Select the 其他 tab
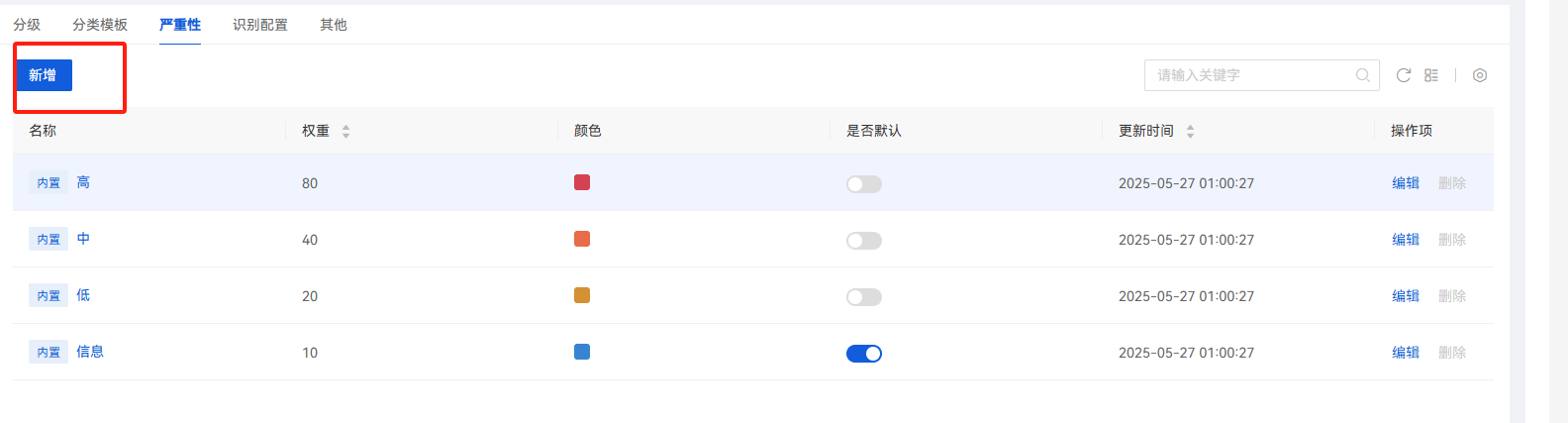 click(334, 25)
